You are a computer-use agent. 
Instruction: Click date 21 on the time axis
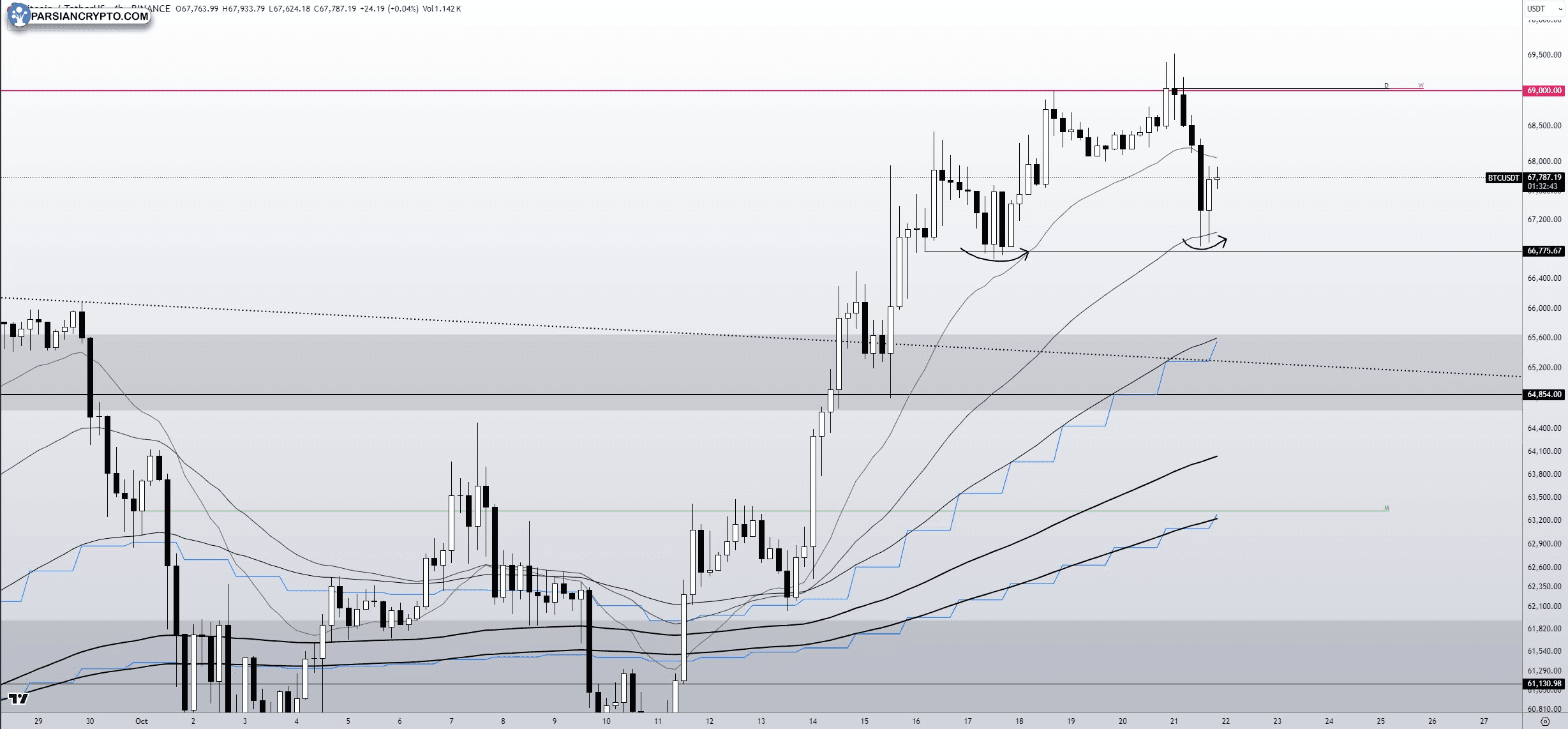point(1174,721)
